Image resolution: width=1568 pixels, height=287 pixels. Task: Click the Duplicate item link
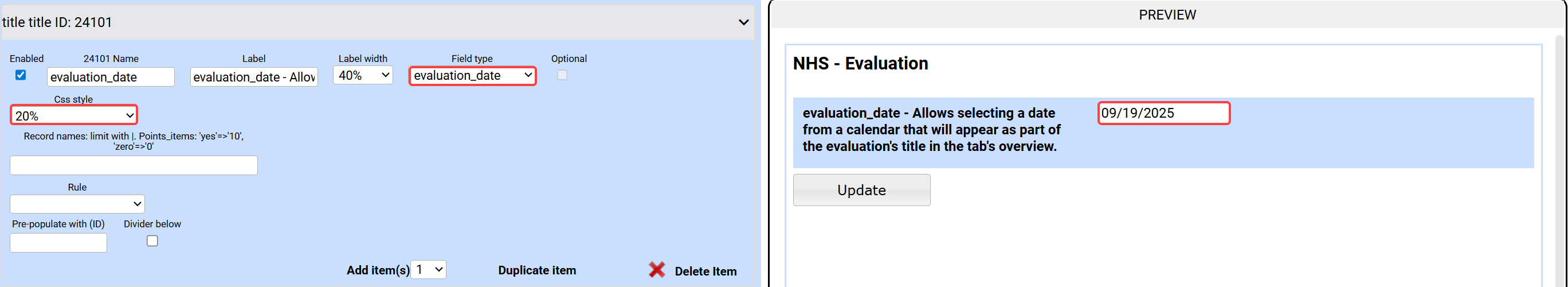pos(537,270)
